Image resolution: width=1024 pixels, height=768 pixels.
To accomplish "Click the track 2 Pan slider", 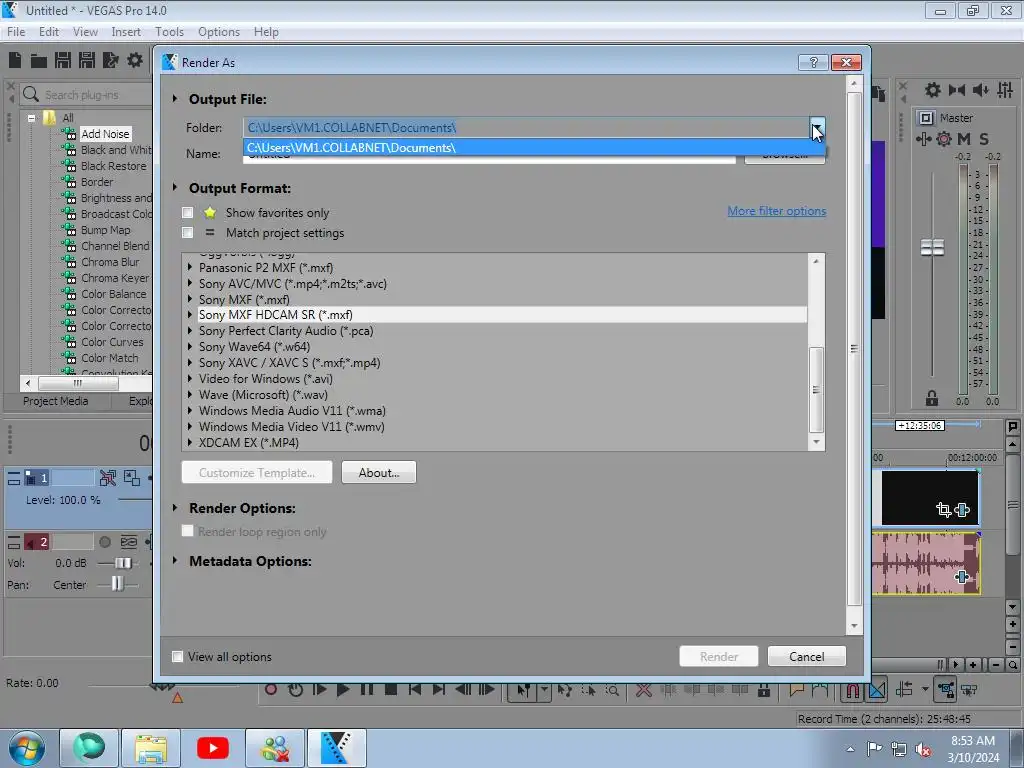I will 117,584.
